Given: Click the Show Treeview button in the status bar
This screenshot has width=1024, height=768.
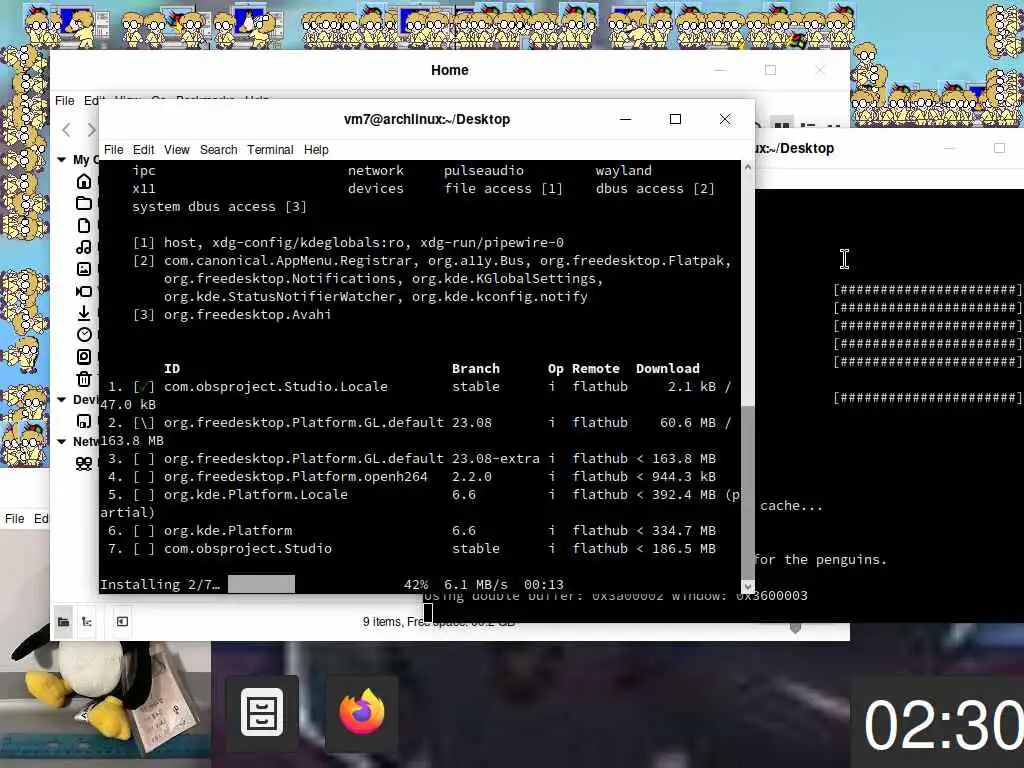Looking at the screenshot, I should (87, 622).
